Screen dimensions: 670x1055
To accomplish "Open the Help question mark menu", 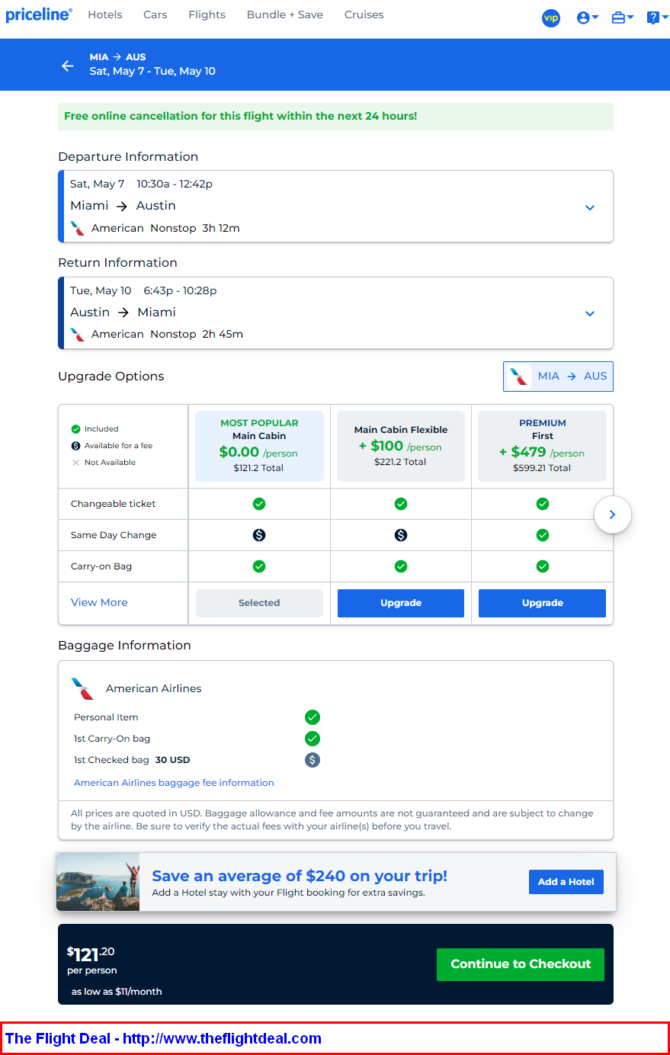I will tap(657, 18).
